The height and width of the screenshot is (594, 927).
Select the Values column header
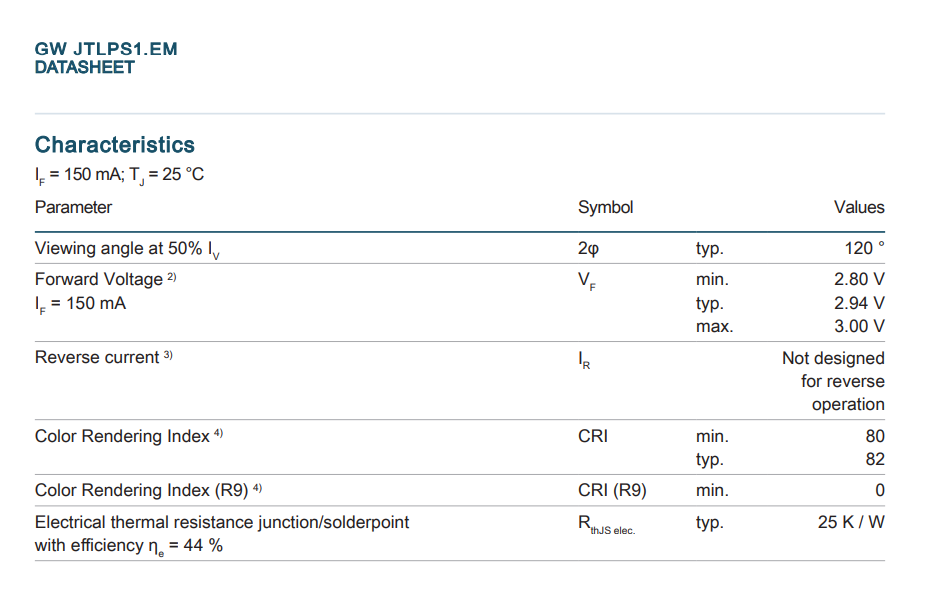[x=859, y=207]
